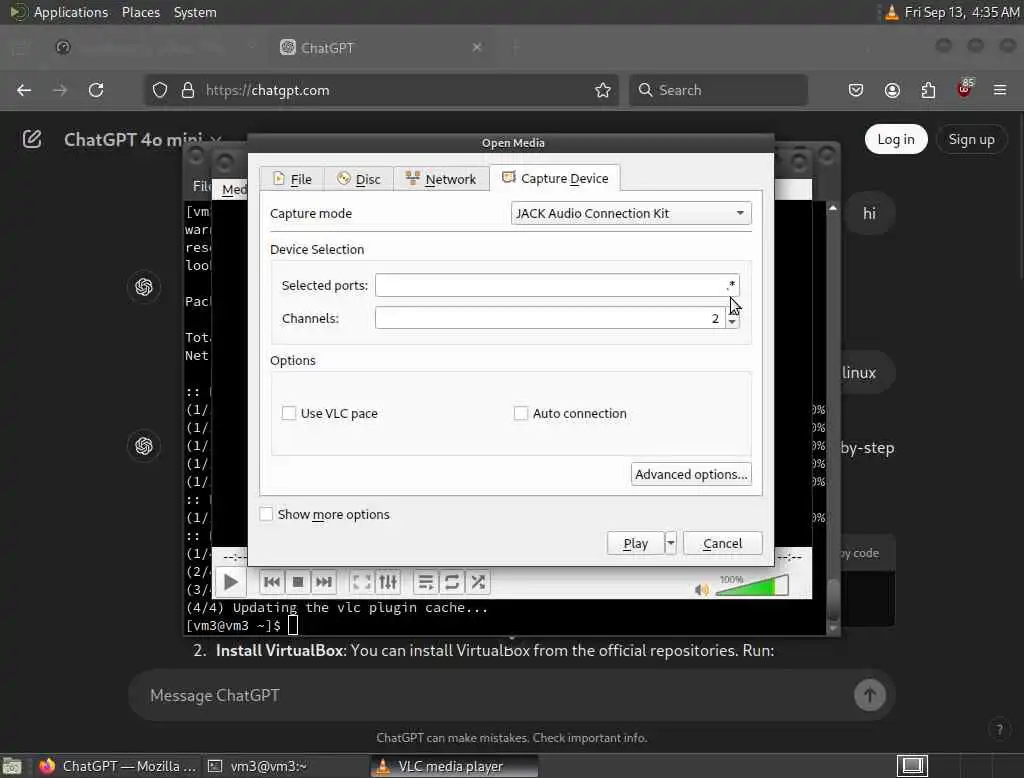1024x778 pixels.
Task: Click the Channels value field
Action: point(550,318)
